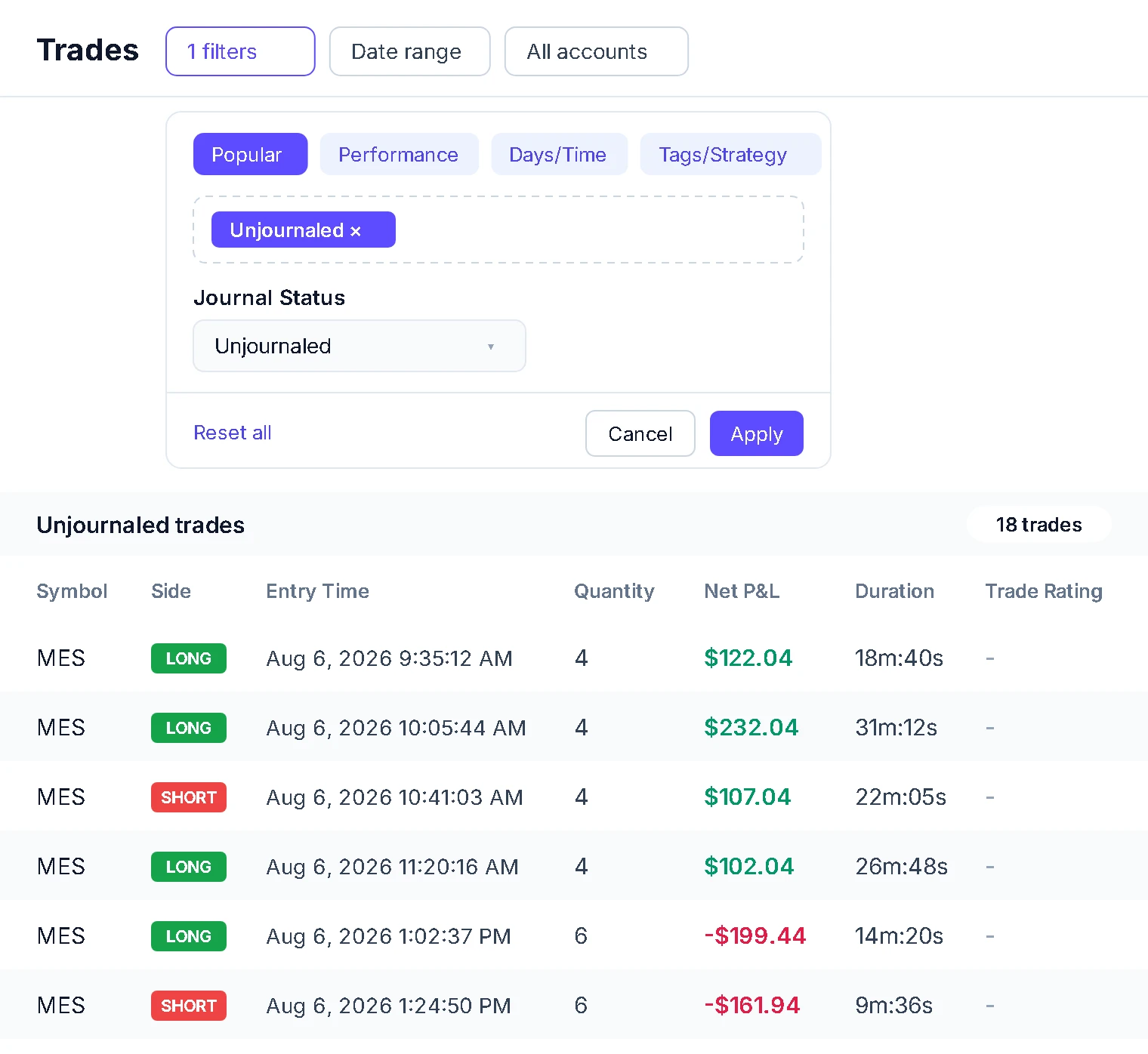This screenshot has height=1054, width=1148.
Task: Click the $102.04 net P&L value
Action: [748, 866]
